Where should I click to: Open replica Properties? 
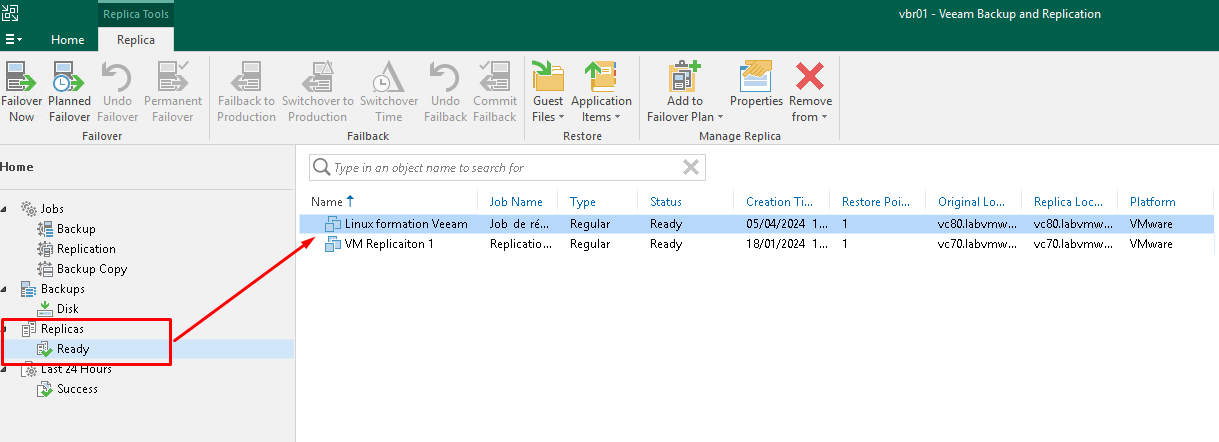tap(756, 85)
